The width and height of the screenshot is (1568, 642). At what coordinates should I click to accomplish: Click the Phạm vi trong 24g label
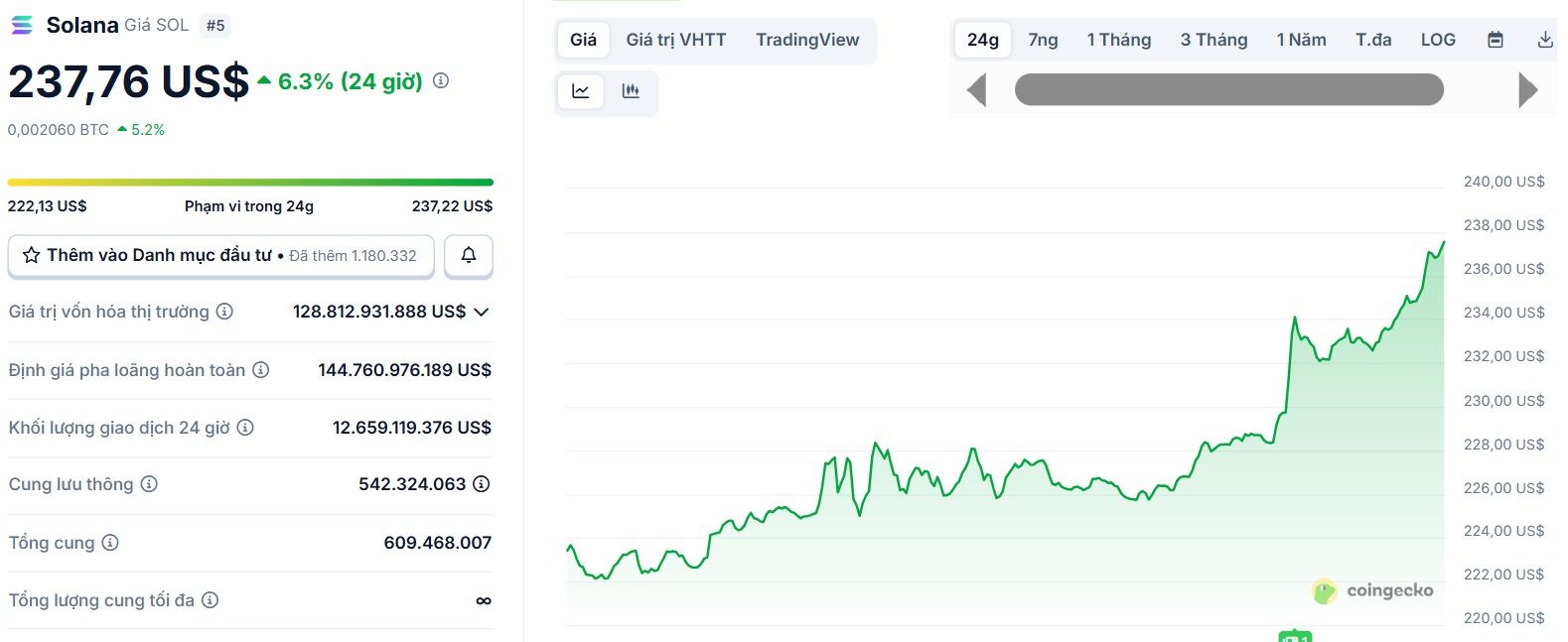[x=249, y=206]
